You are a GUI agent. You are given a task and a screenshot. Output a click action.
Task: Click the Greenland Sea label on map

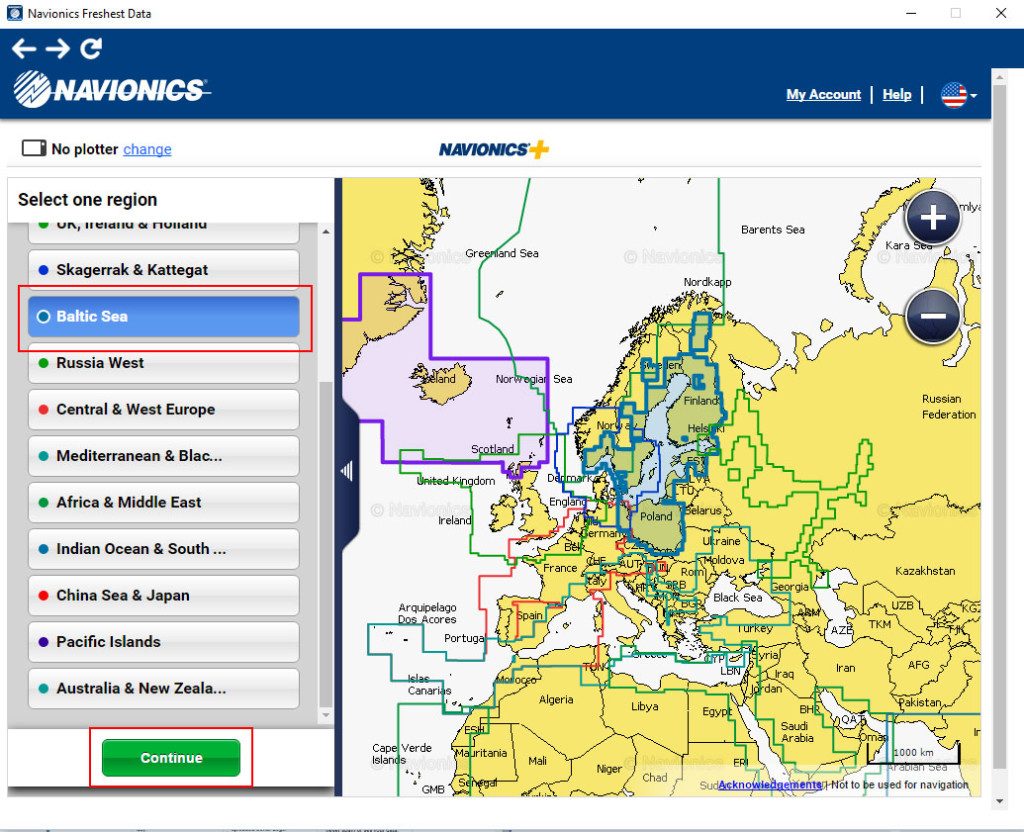pos(502,253)
